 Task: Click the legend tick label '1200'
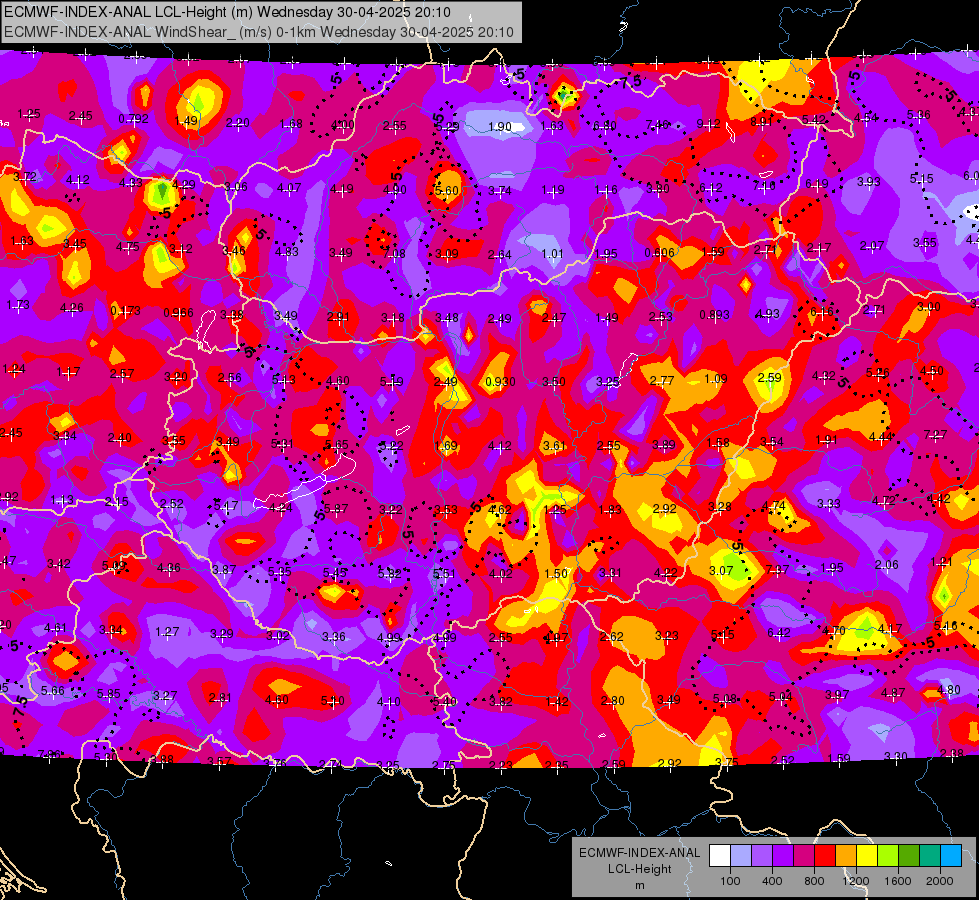click(x=856, y=881)
